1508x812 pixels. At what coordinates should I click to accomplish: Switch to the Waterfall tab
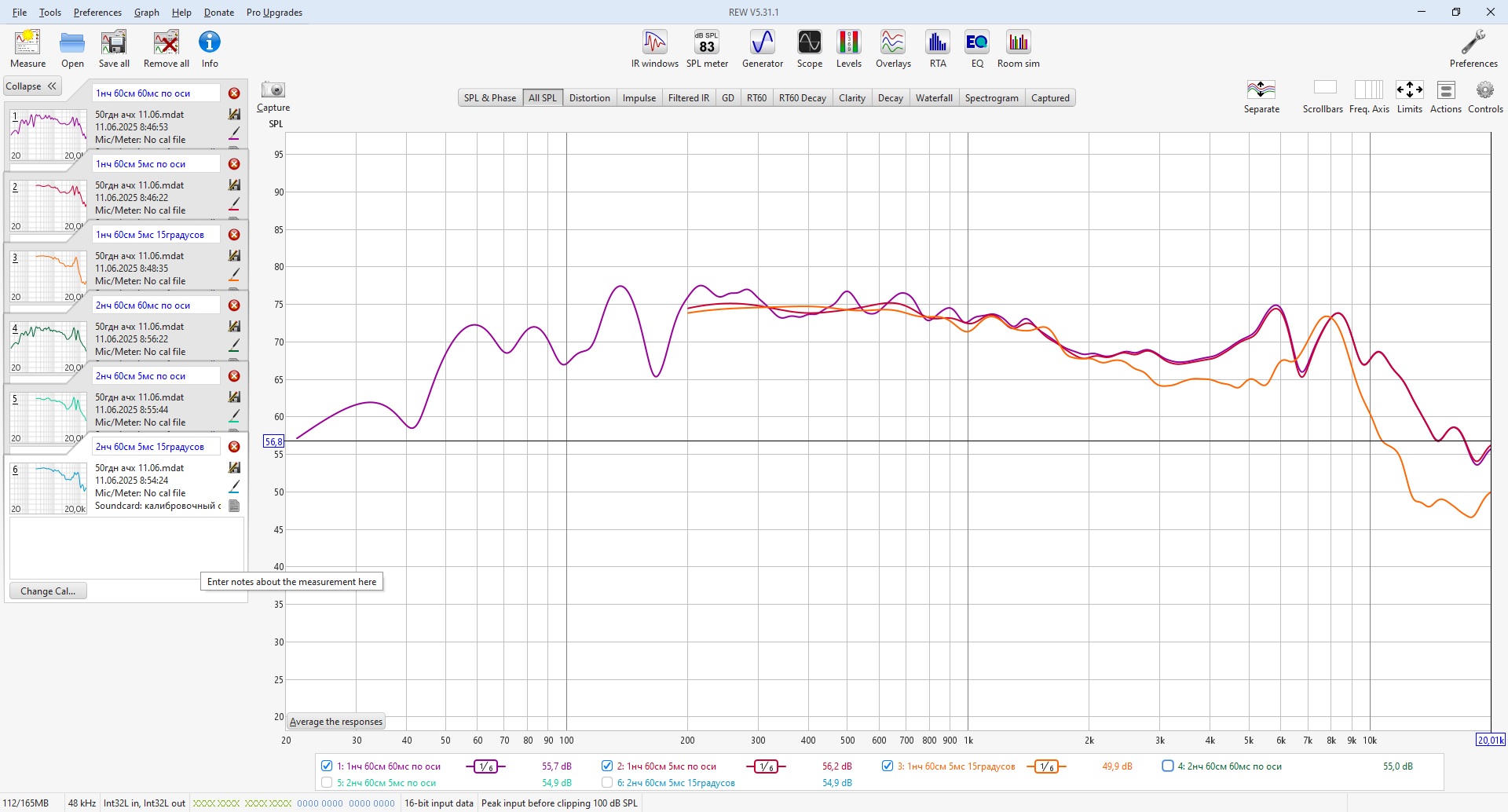coord(934,98)
